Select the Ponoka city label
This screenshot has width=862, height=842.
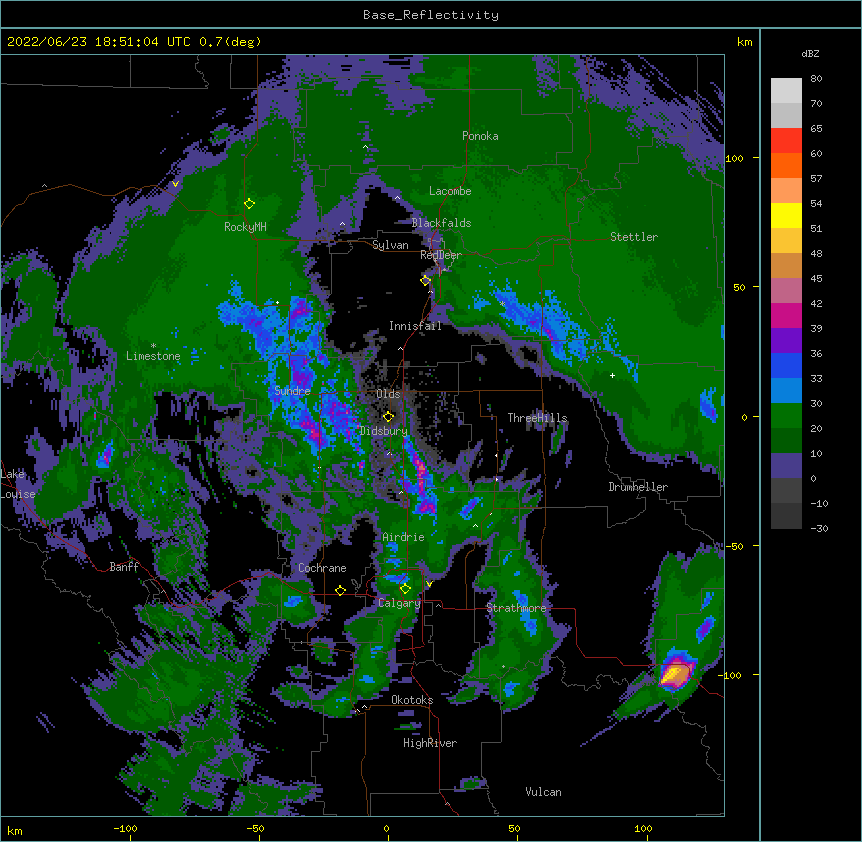(x=480, y=136)
